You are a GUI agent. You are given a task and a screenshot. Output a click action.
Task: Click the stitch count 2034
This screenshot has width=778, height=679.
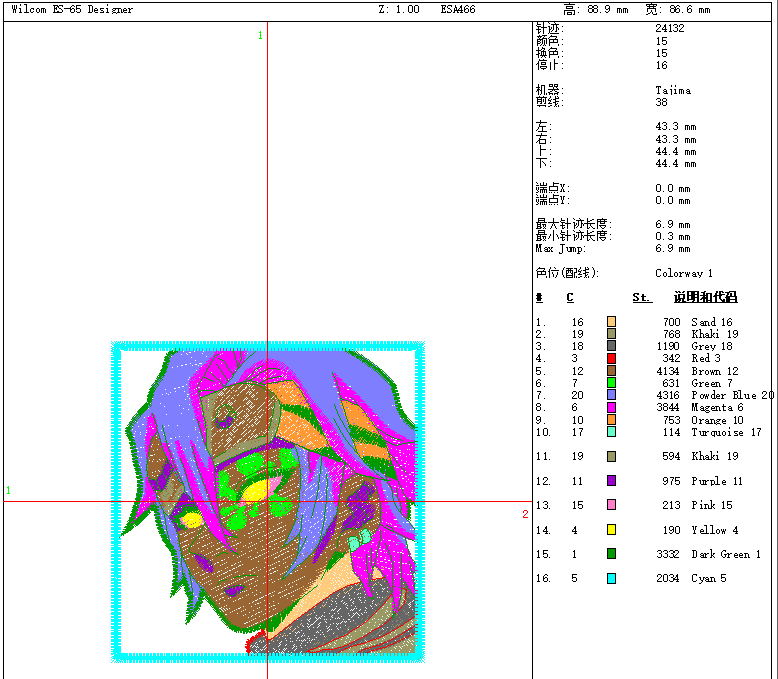667,579
